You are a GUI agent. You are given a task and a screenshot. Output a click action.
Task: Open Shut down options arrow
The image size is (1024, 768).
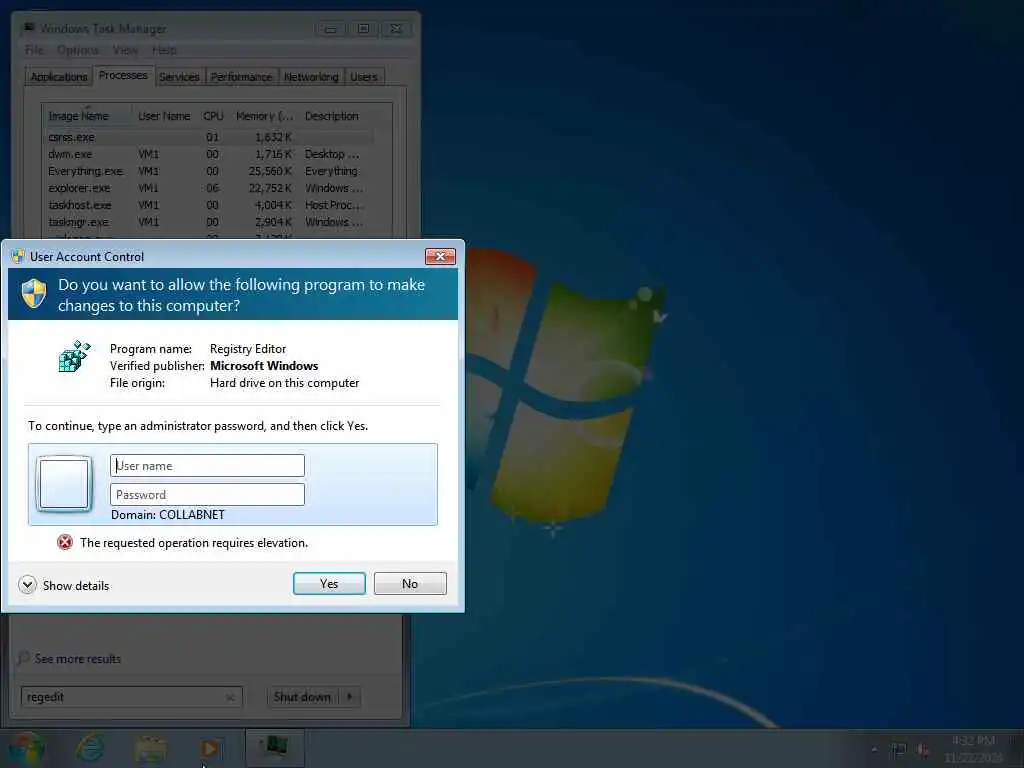(x=350, y=697)
